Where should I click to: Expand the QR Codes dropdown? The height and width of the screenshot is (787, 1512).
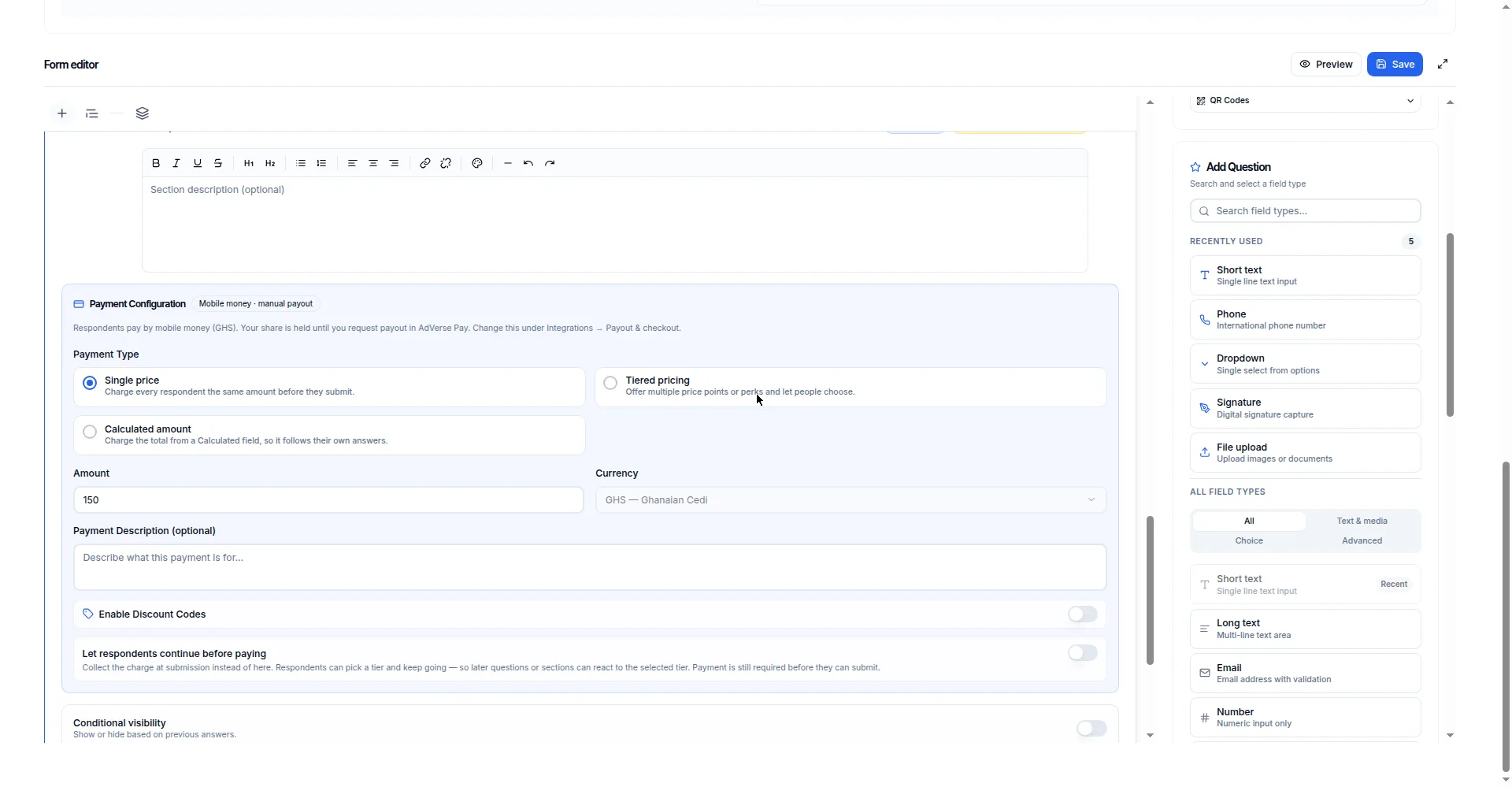click(1306, 101)
